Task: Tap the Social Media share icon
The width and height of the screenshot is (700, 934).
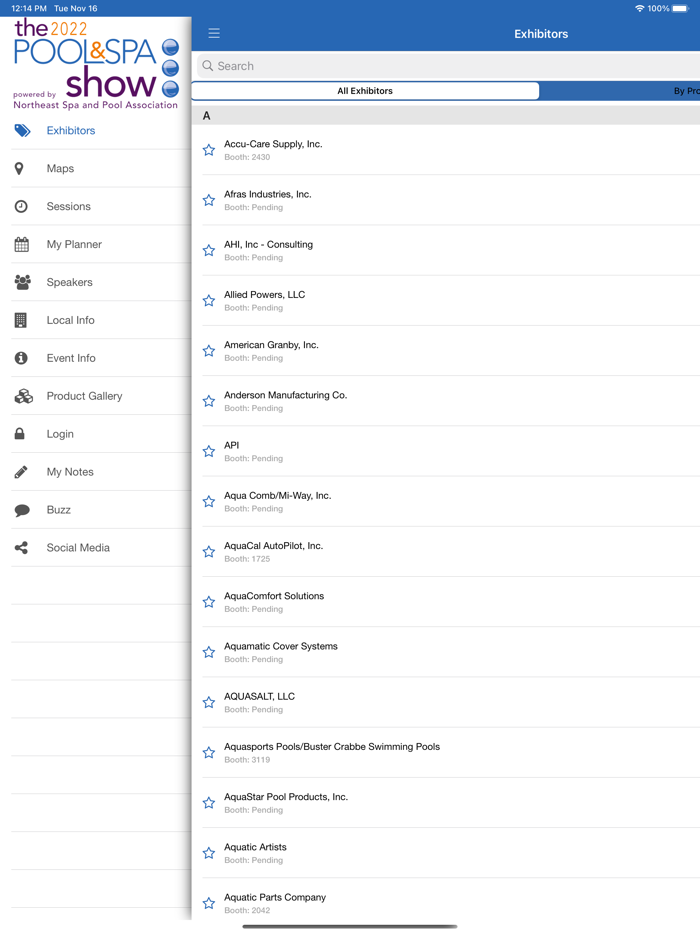Action: (x=21, y=548)
